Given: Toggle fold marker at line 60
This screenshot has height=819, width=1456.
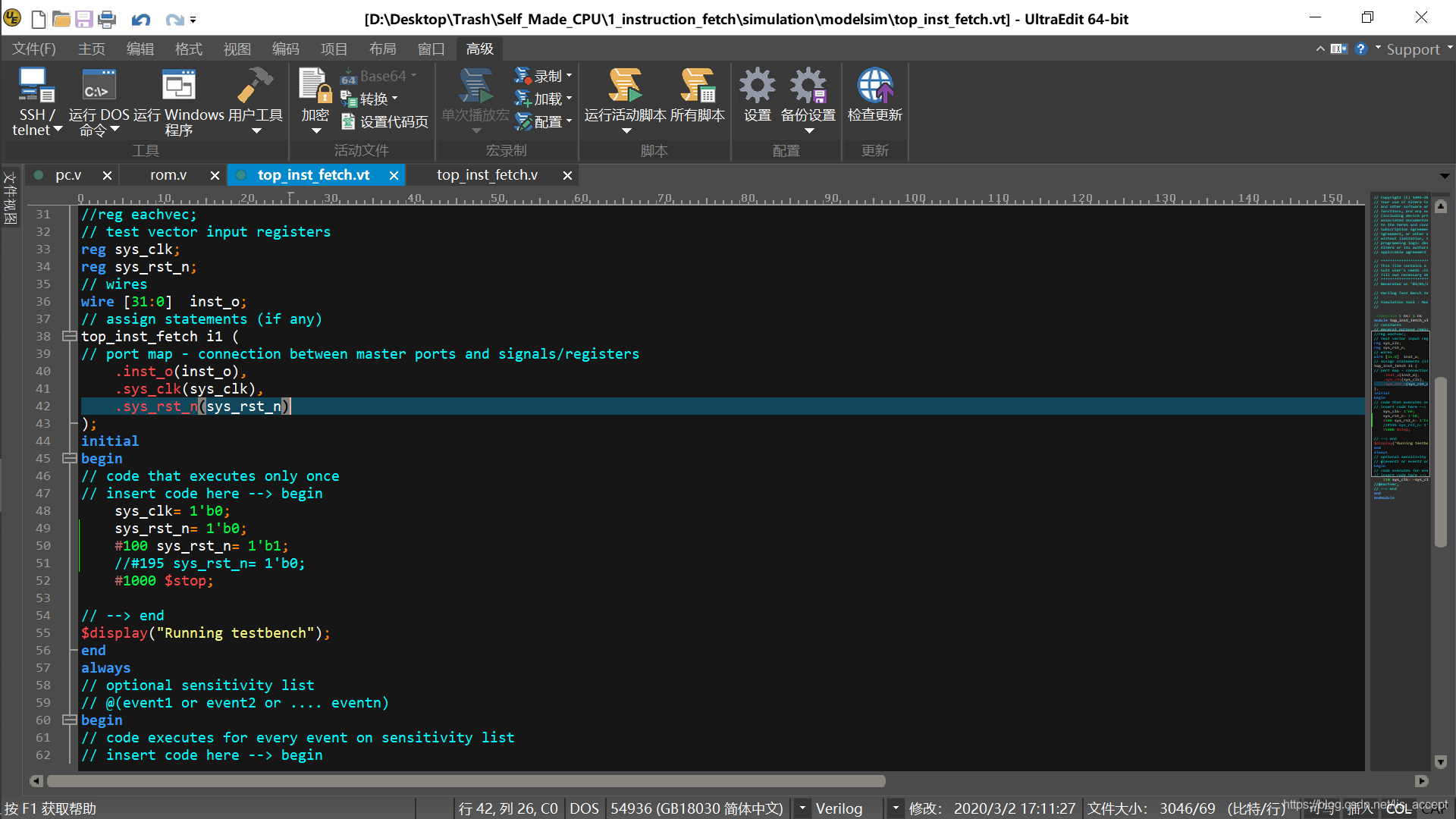Looking at the screenshot, I should tap(69, 720).
